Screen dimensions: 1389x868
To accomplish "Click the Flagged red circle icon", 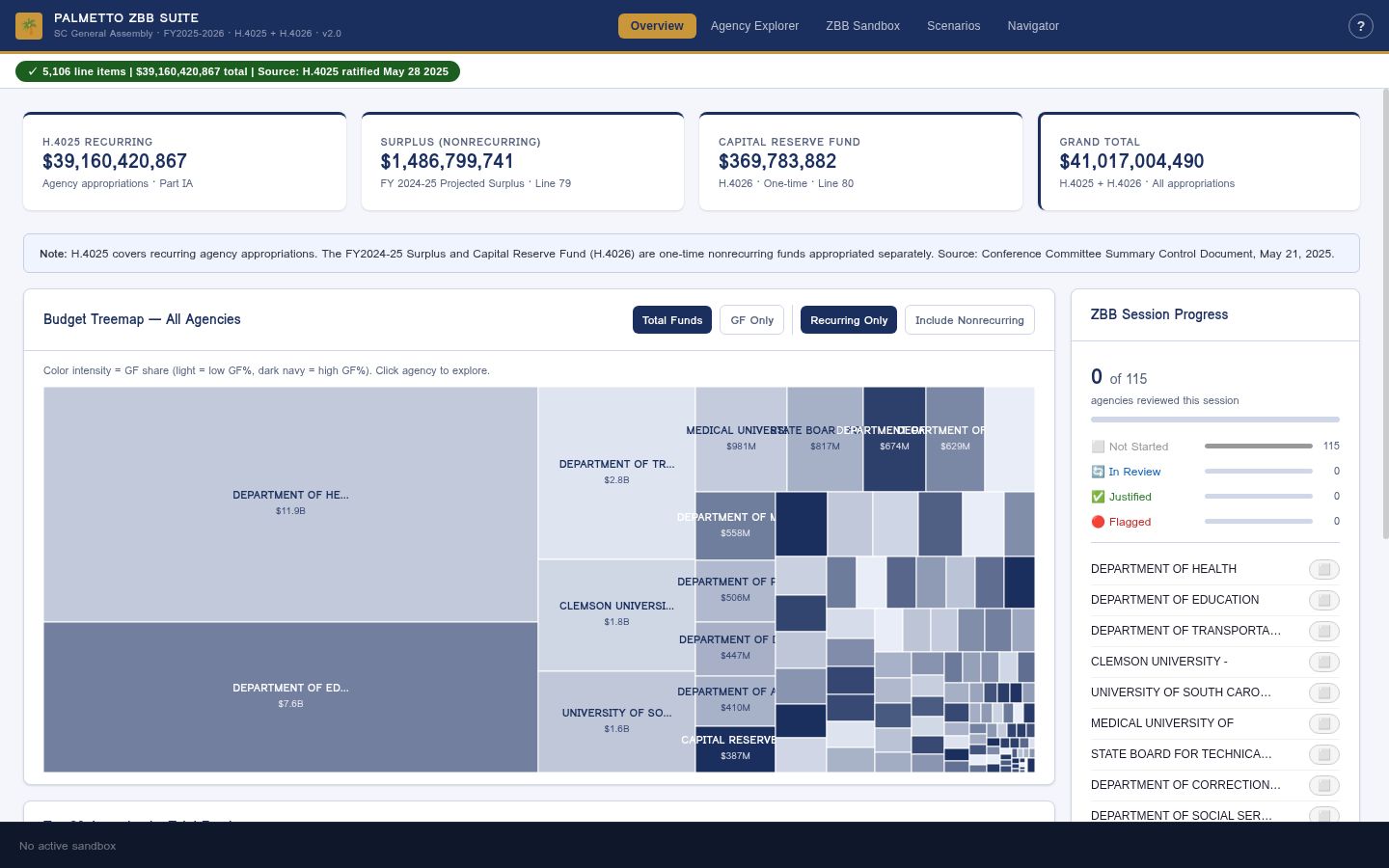I will pyautogui.click(x=1098, y=522).
